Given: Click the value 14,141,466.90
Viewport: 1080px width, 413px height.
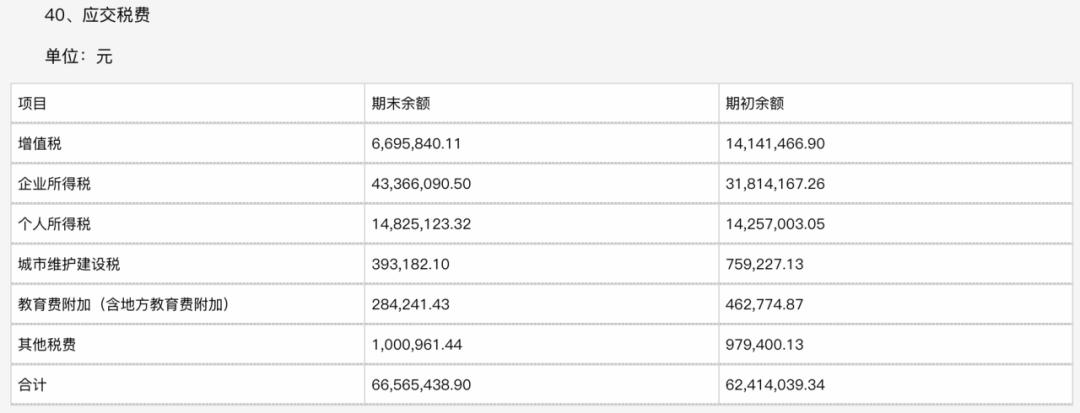Looking at the screenshot, I should click(775, 144).
